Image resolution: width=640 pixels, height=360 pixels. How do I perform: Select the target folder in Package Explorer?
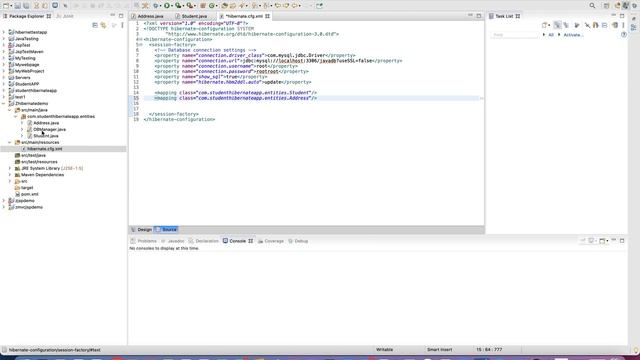27,188
